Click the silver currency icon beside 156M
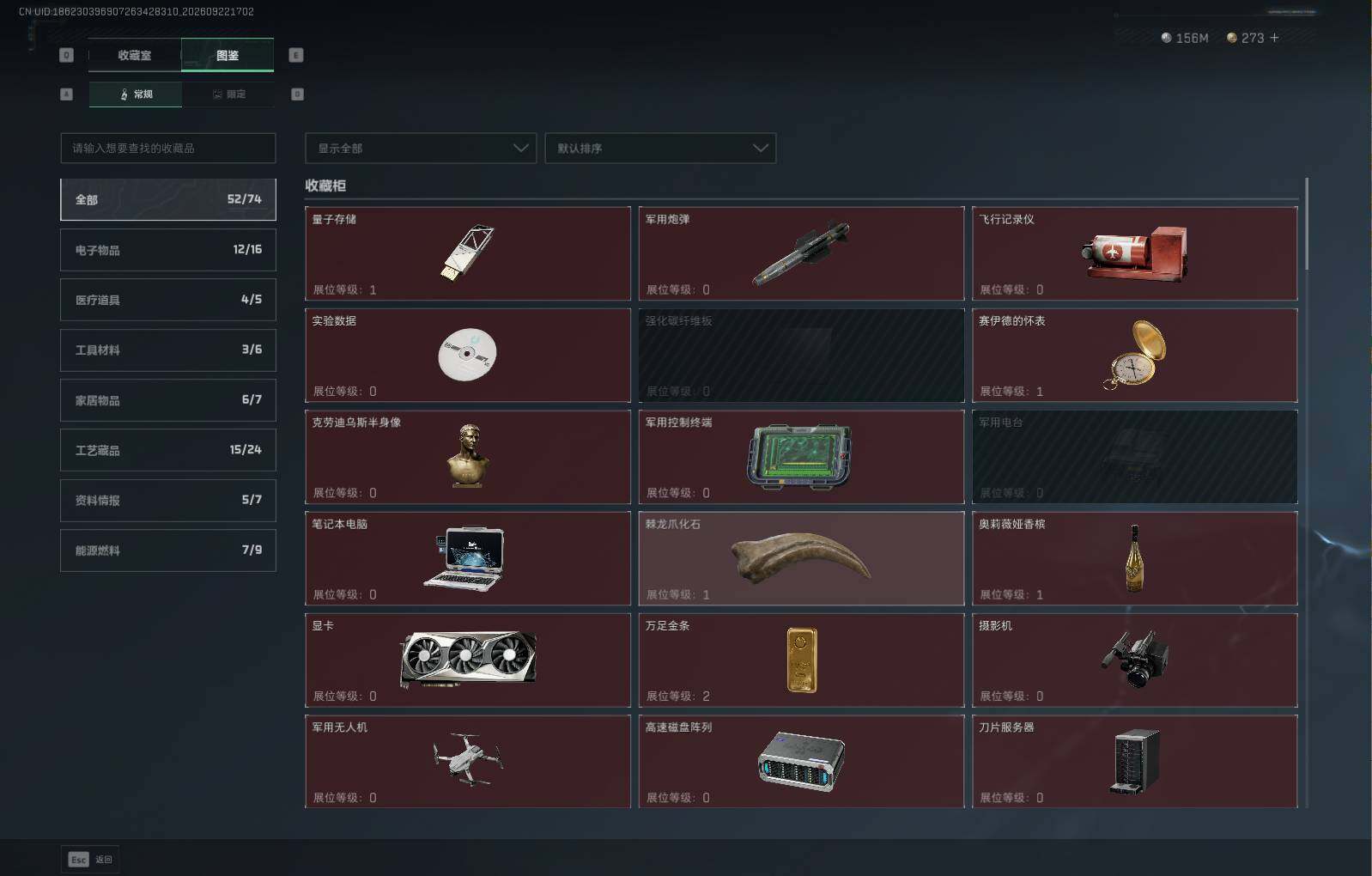Screen dimensions: 1372x876 click(1166, 38)
